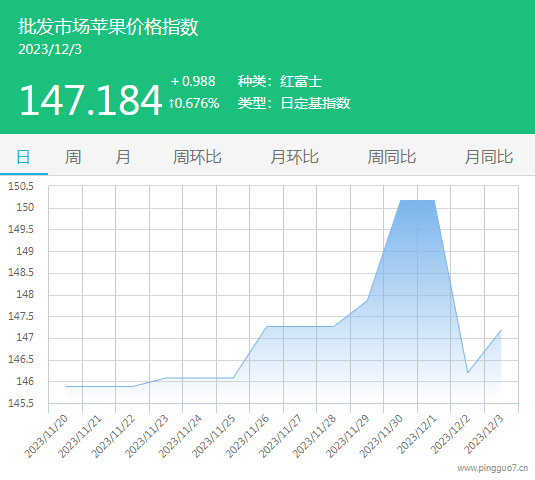Click the 红富士 variety label
Screen dimensions: 535x480
pyautogui.click(x=301, y=82)
